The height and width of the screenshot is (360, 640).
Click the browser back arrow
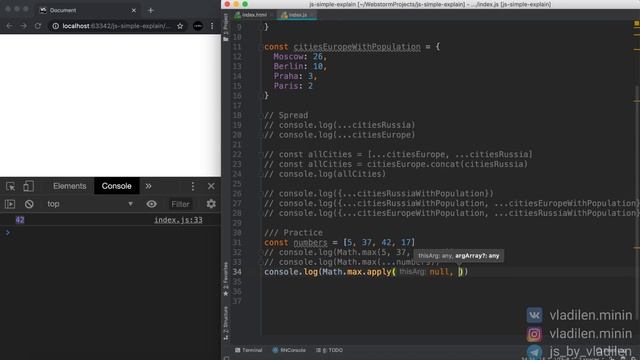[9, 26]
